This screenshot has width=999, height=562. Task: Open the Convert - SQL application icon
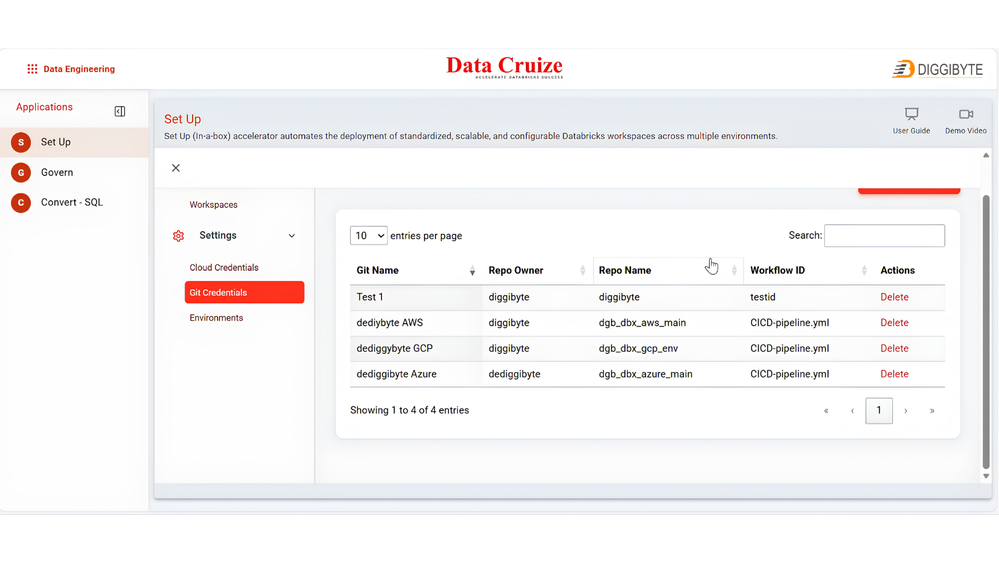[21, 203]
